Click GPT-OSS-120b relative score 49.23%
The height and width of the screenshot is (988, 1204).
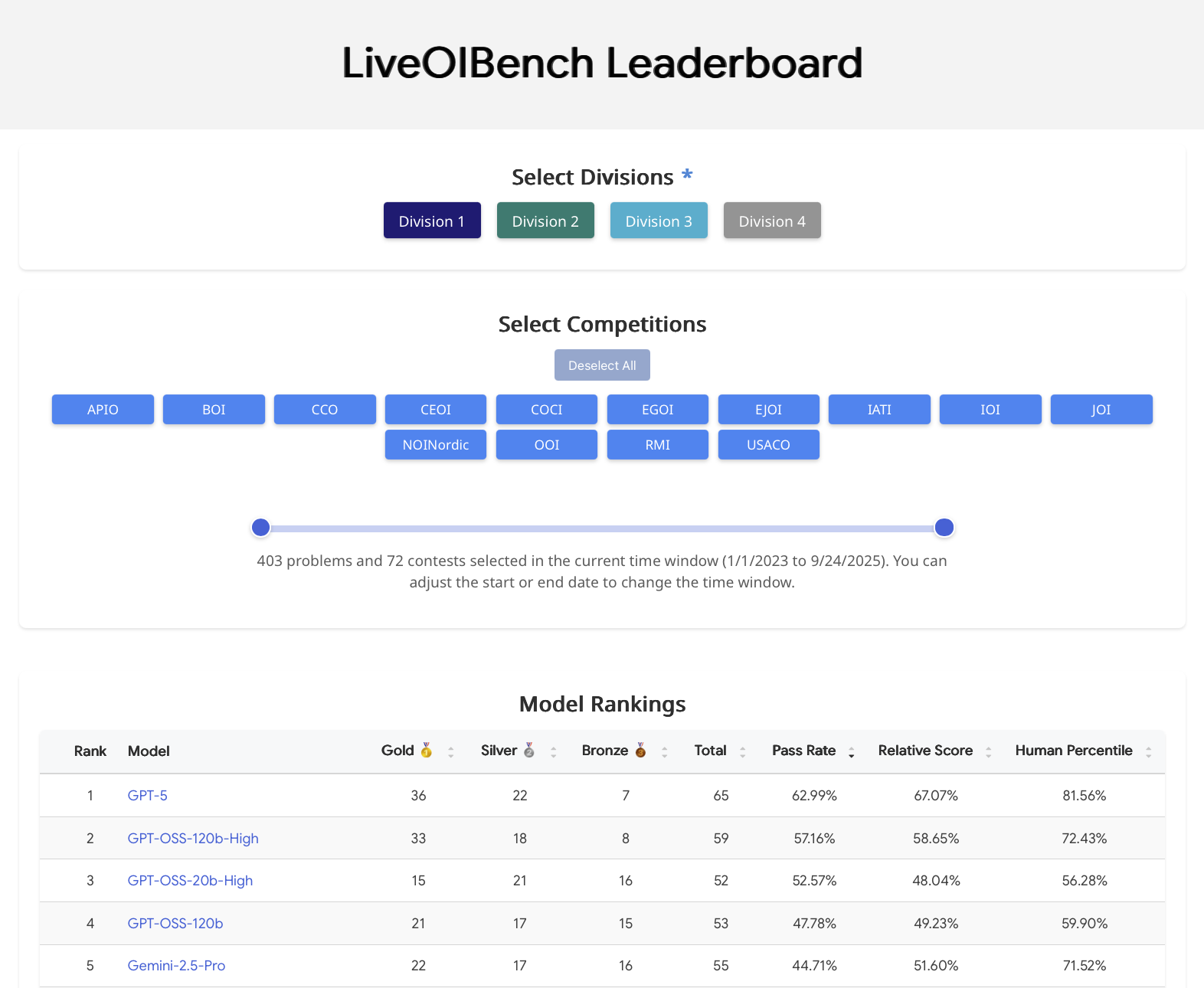936,924
